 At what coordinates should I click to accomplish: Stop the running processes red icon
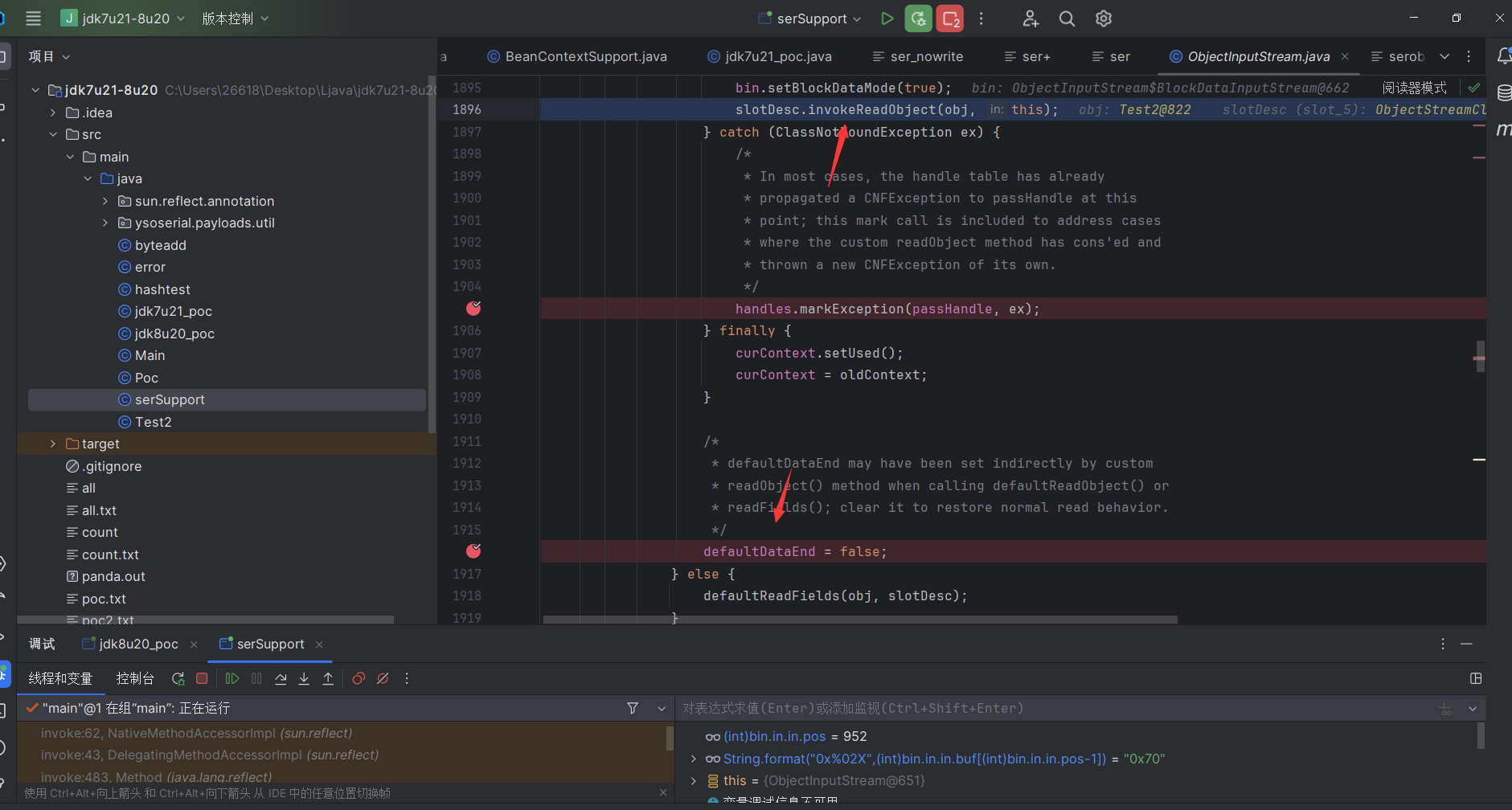click(x=950, y=18)
